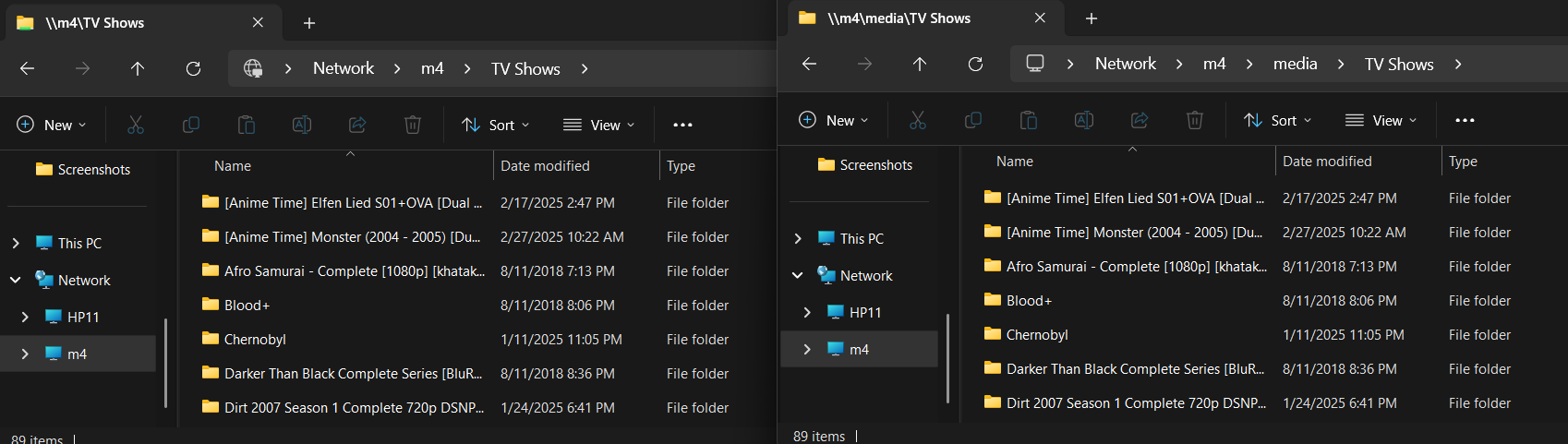Screen dimensions: 1568x444
Task: Click the paste icon in left toolbar
Action: point(247,125)
